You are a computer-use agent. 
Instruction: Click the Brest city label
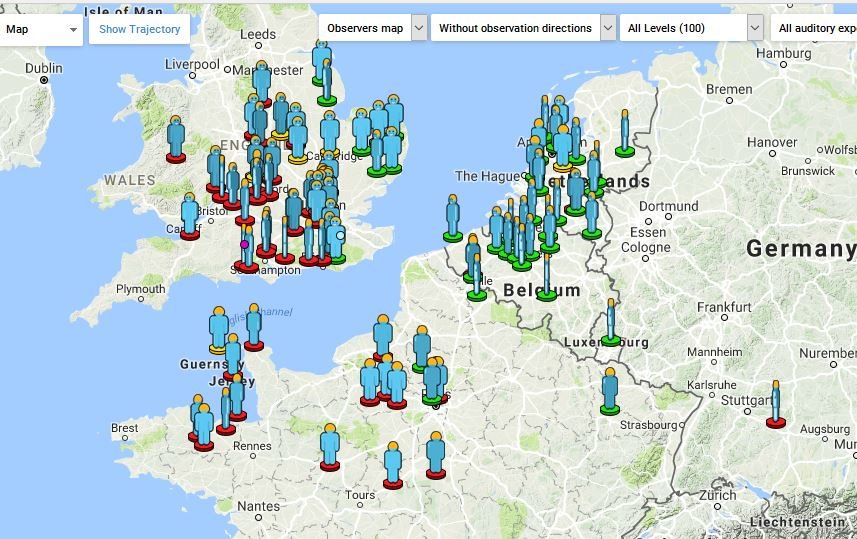(125, 428)
